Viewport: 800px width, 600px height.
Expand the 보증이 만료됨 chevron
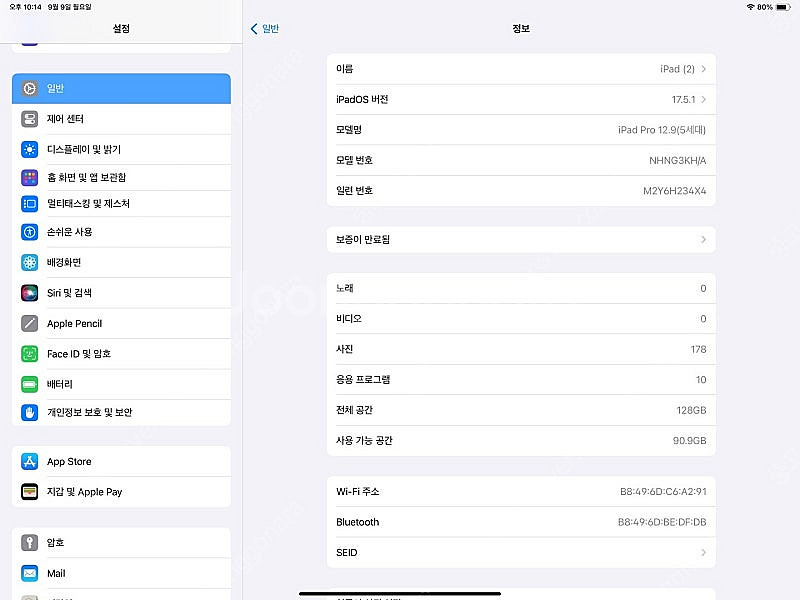[704, 239]
